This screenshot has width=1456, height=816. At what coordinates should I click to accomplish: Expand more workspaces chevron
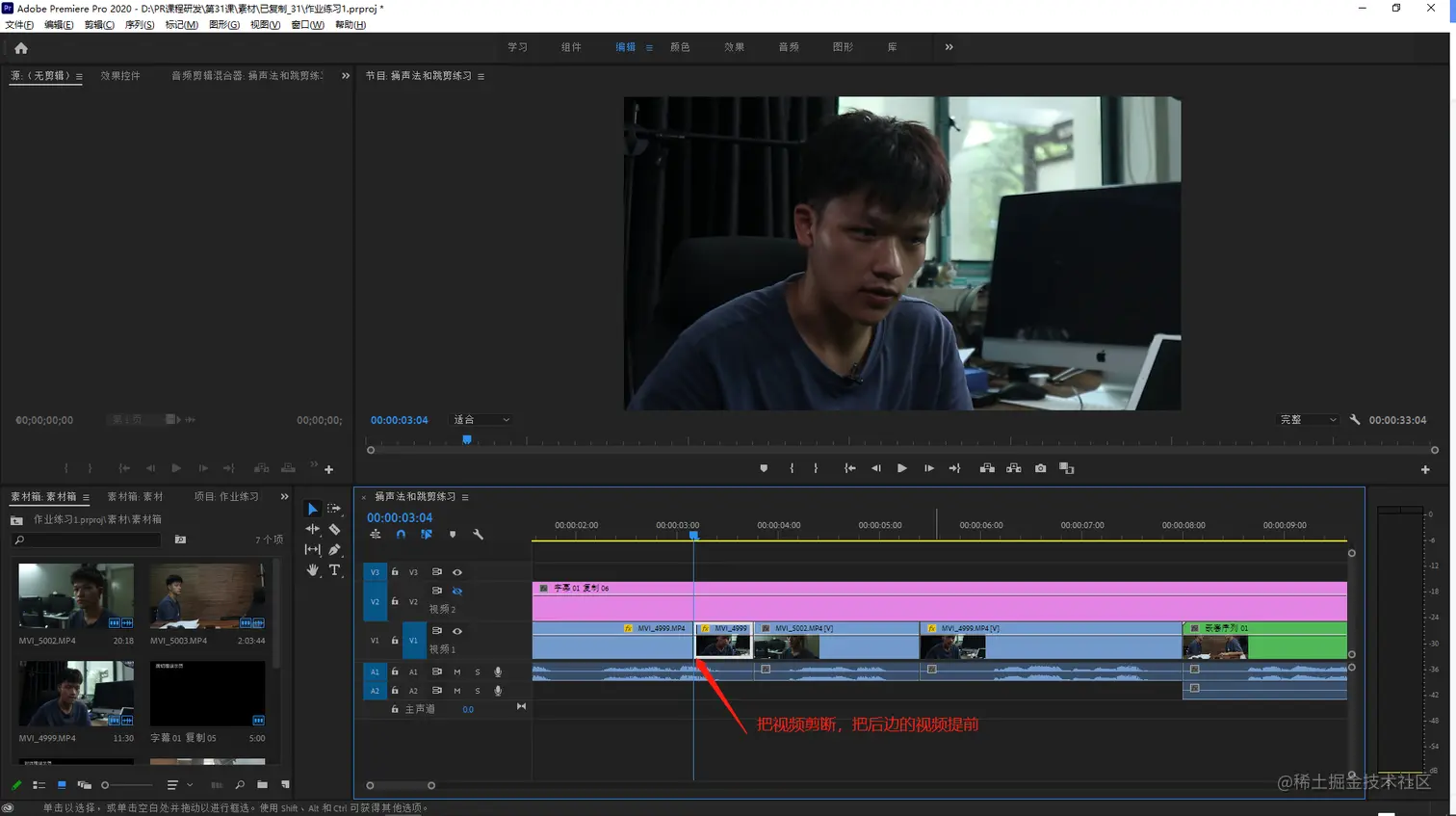(x=949, y=47)
